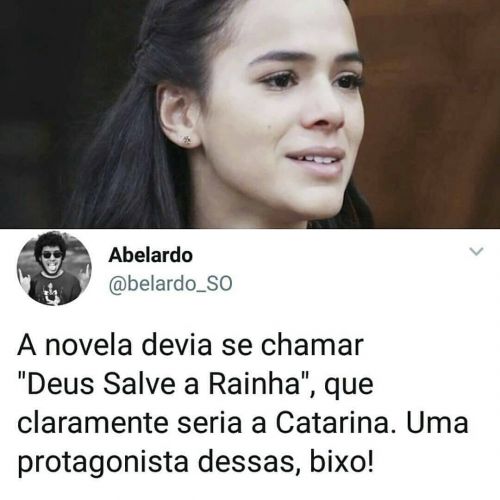This screenshot has width=500, height=500.
Task: Click the word 'bixo!' ending the tweet
Action: click(x=342, y=462)
